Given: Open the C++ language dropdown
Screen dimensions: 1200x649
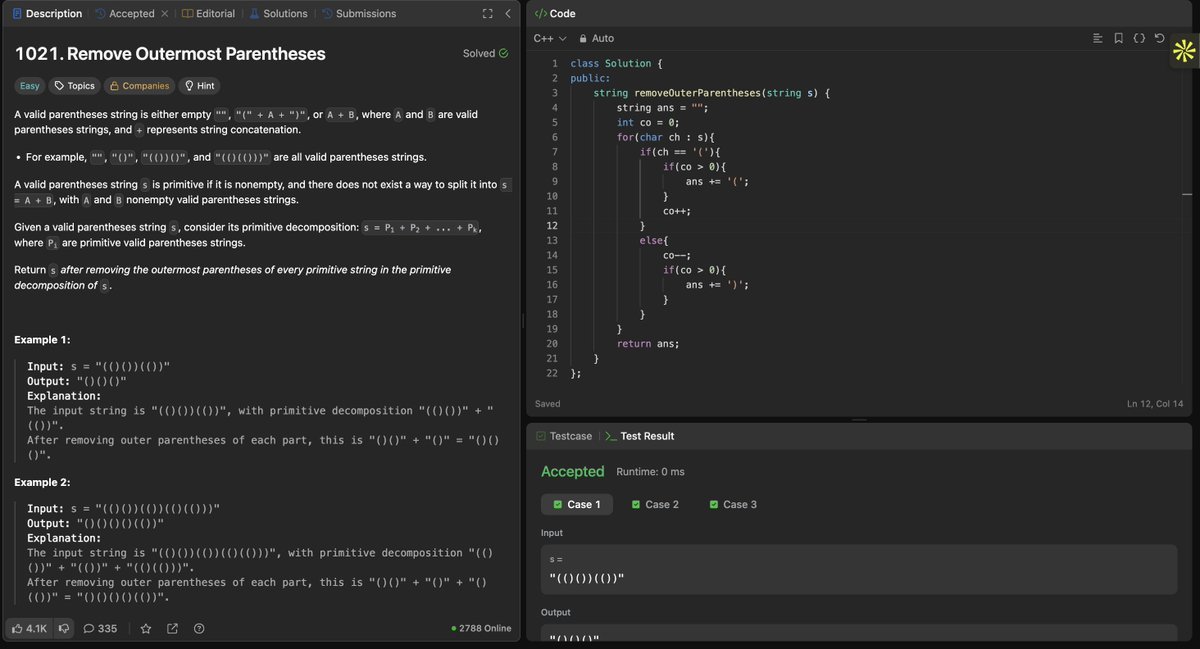Looking at the screenshot, I should [549, 38].
